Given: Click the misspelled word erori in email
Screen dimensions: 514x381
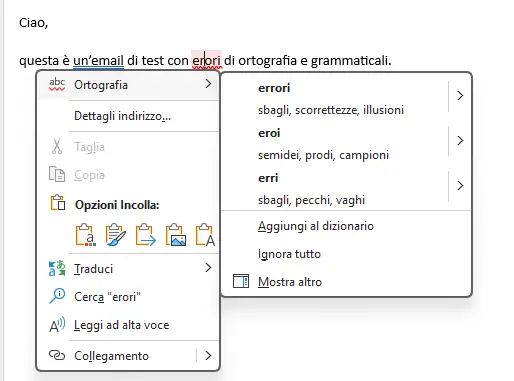Looking at the screenshot, I should tap(207, 60).
